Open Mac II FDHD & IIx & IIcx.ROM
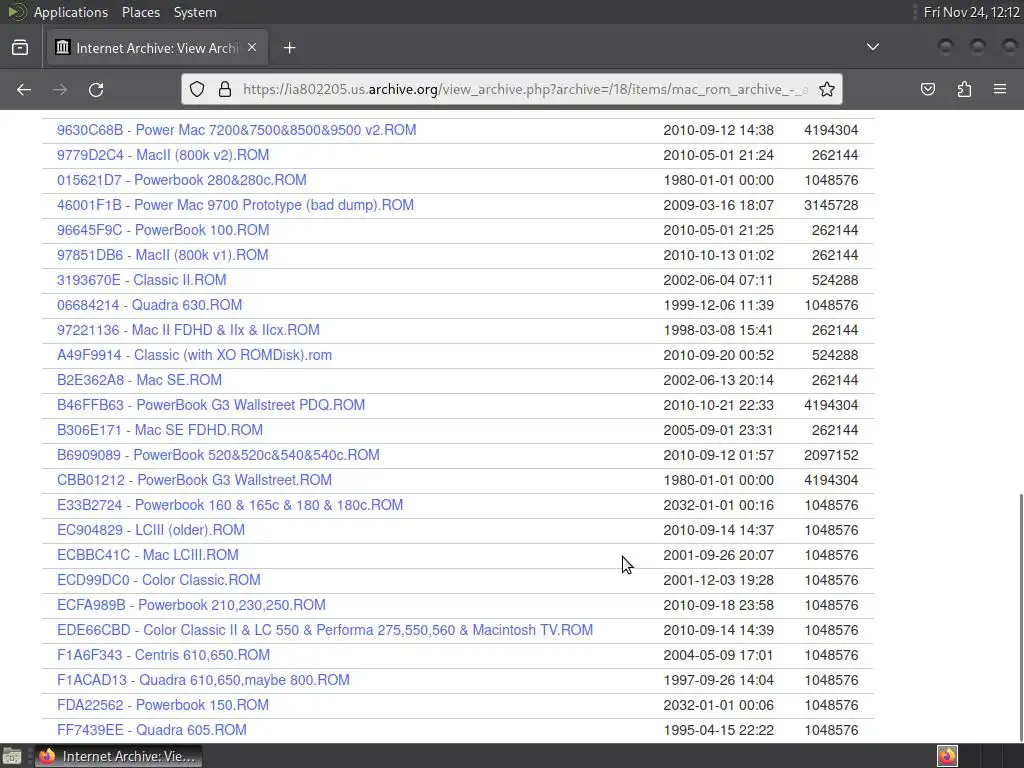The width and height of the screenshot is (1024, 768). point(188,330)
